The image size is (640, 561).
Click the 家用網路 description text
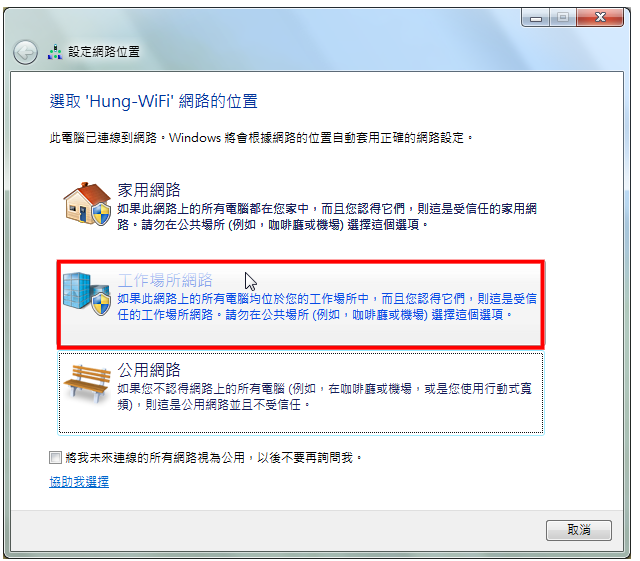(x=327, y=217)
